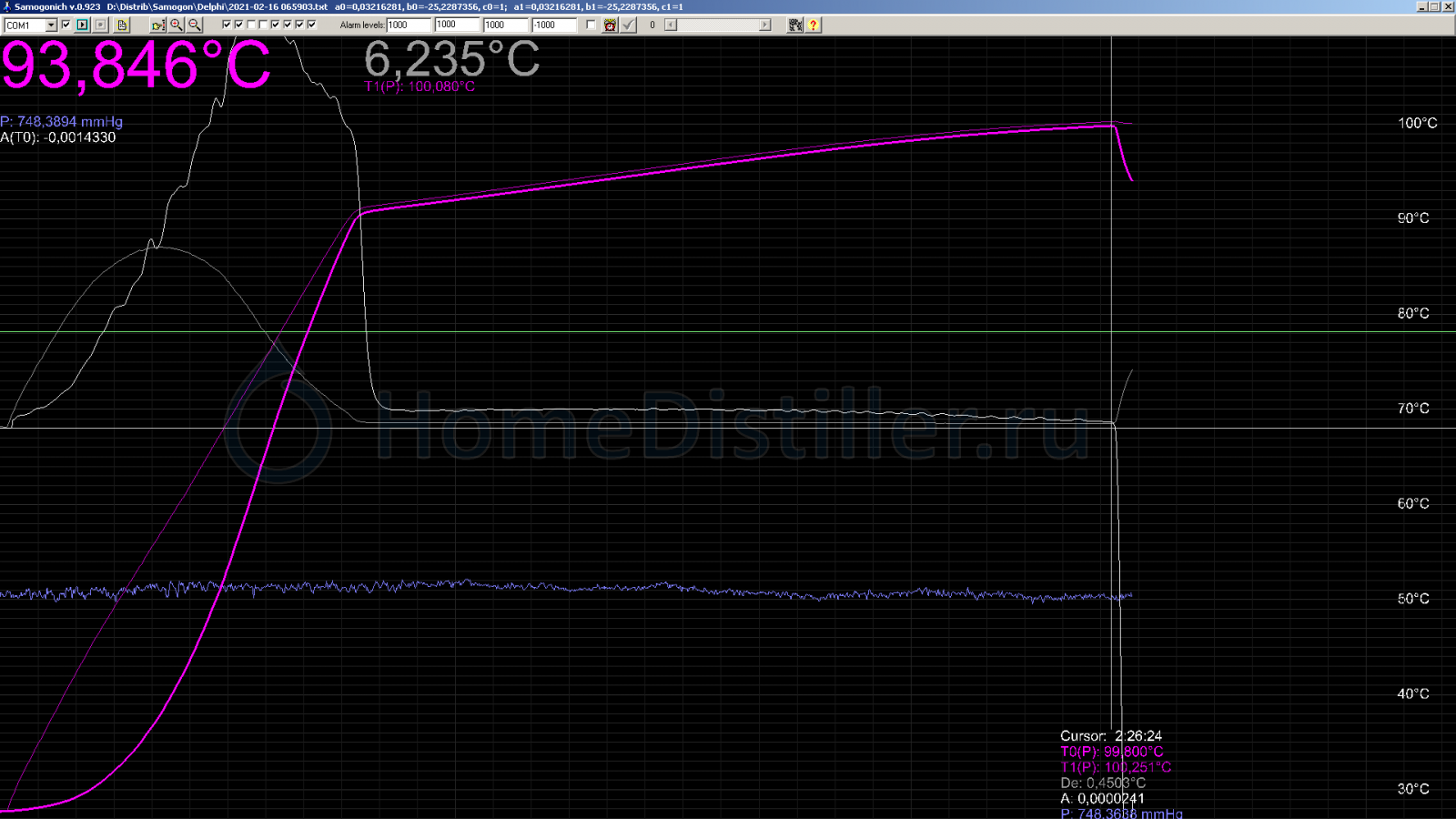The height and width of the screenshot is (819, 1456).
Task: Click the 50°C axis label
Action: [1413, 599]
